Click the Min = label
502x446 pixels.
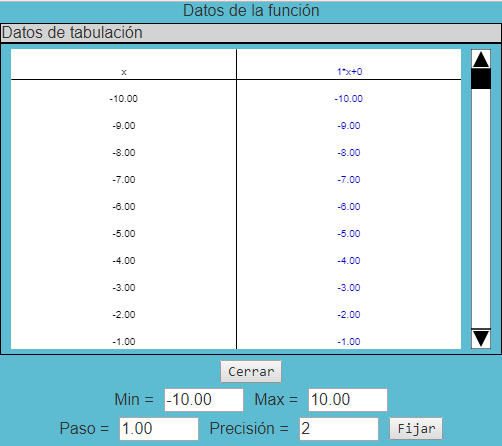134,399
